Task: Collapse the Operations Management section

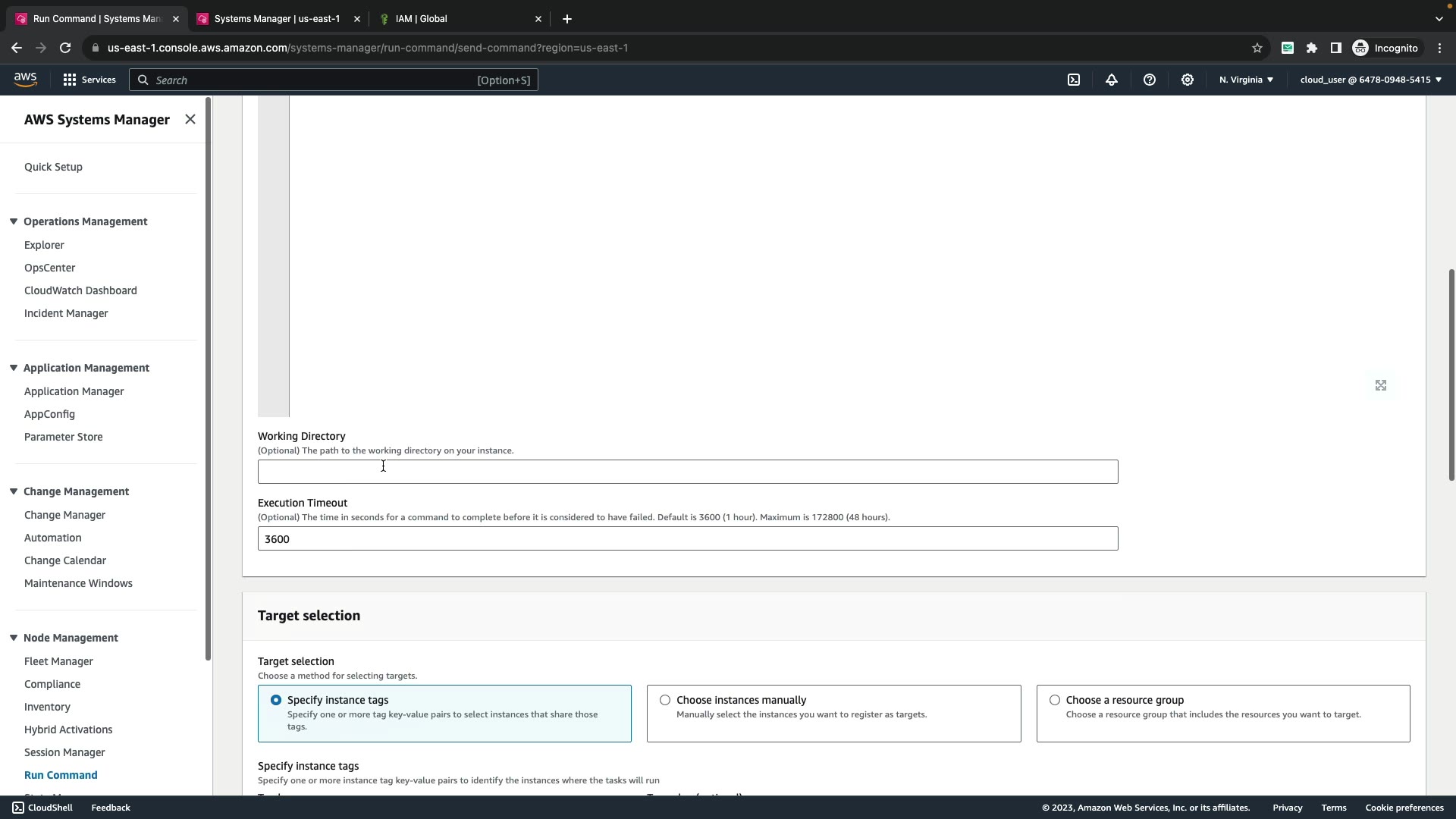Action: [14, 221]
